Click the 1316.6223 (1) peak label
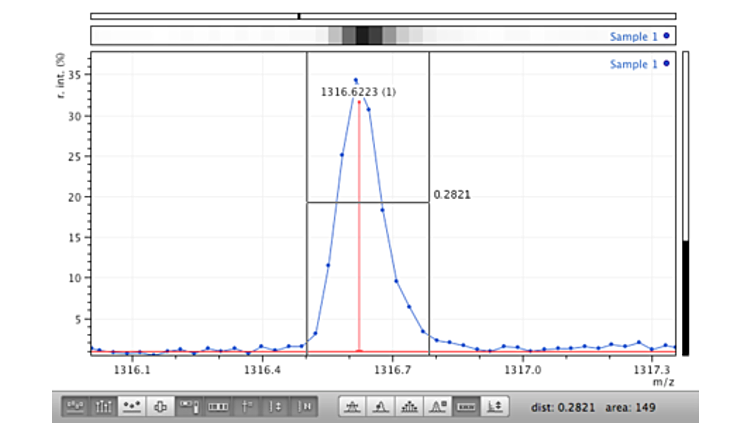752x423 pixels. 358,92
